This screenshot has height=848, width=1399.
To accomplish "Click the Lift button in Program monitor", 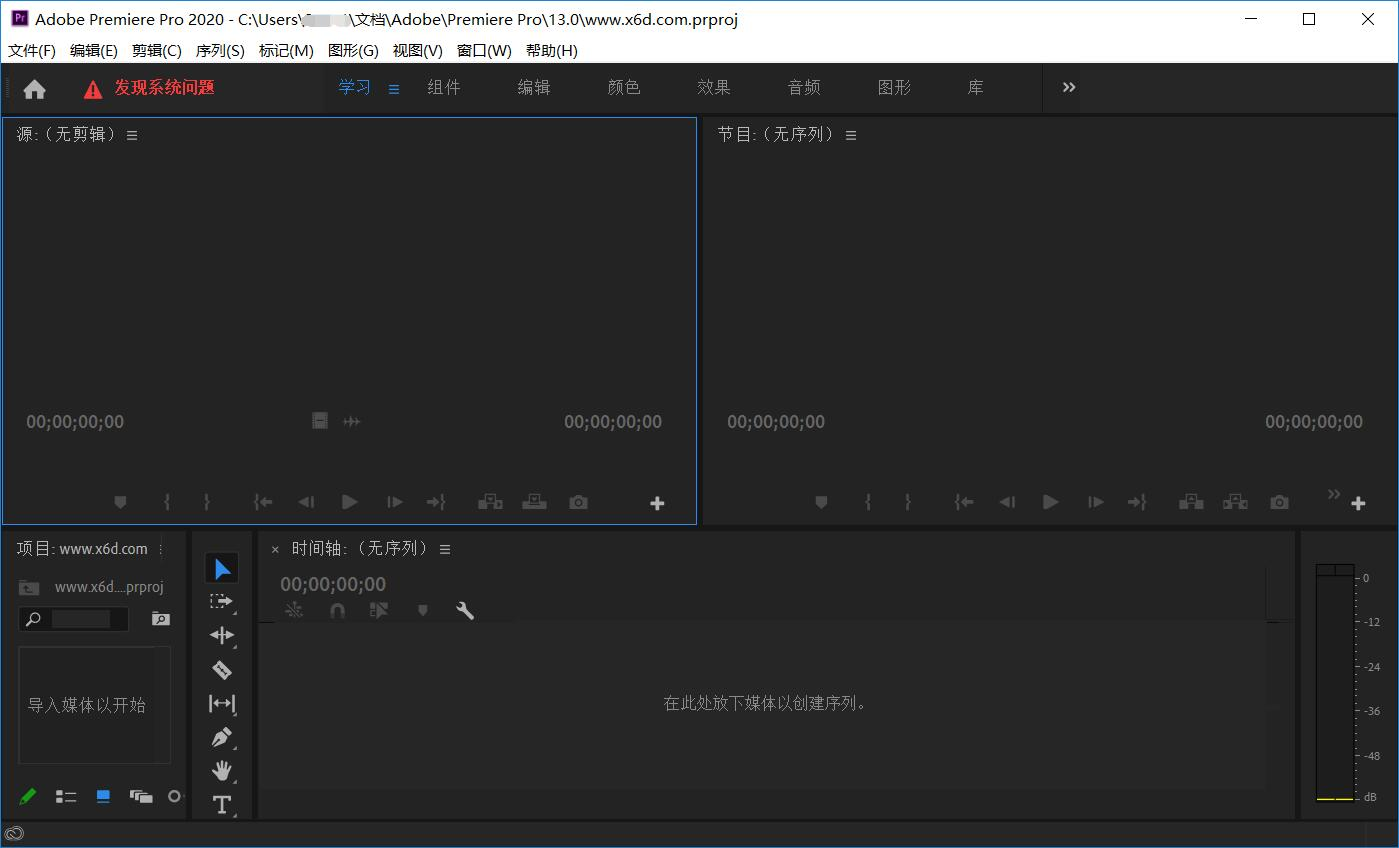I will (1191, 502).
